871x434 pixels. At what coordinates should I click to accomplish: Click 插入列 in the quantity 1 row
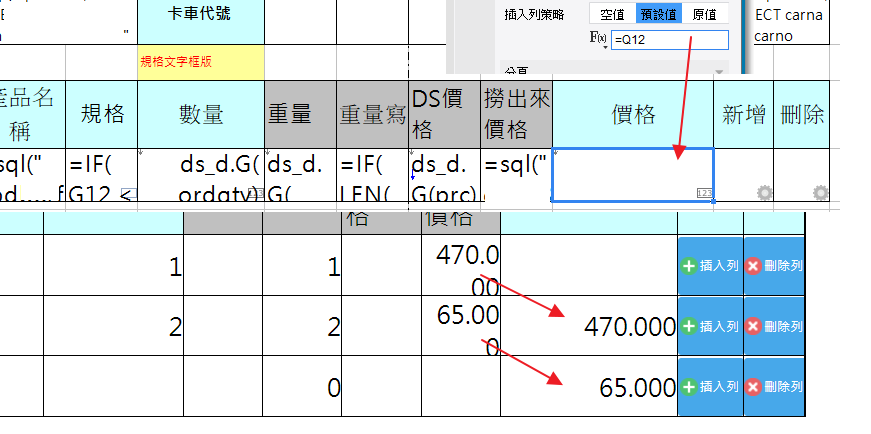[710, 266]
